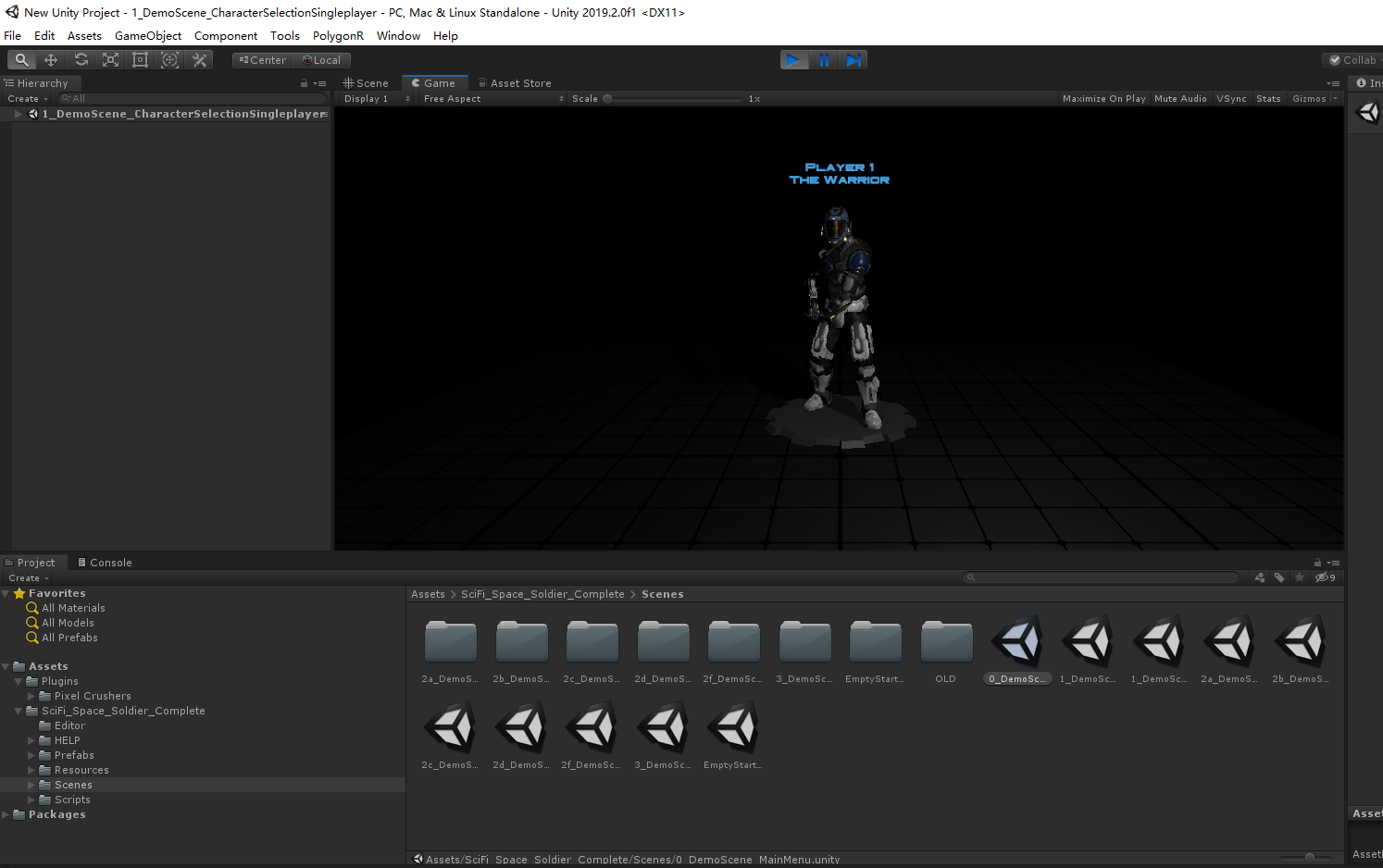Open the File menu
This screenshot has height=868, width=1383.
coord(12,36)
